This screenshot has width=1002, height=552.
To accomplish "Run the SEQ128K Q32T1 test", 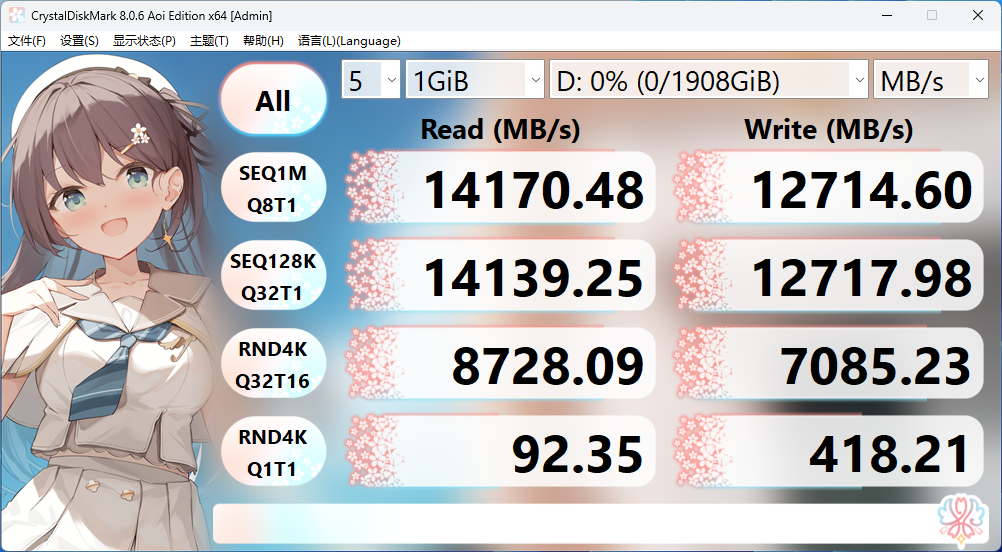I will click(273, 277).
